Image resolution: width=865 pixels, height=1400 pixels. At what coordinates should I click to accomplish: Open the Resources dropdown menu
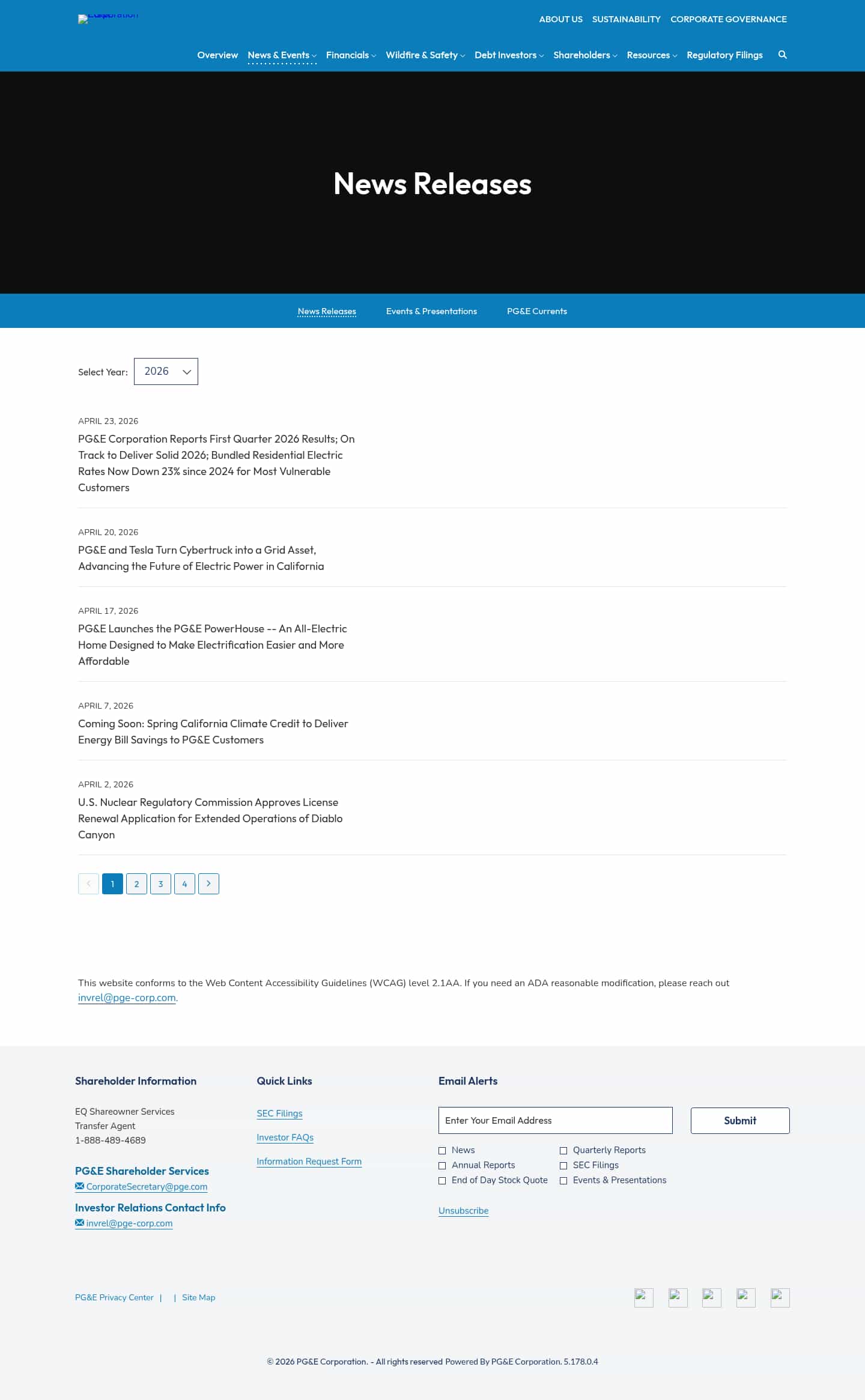(x=652, y=55)
